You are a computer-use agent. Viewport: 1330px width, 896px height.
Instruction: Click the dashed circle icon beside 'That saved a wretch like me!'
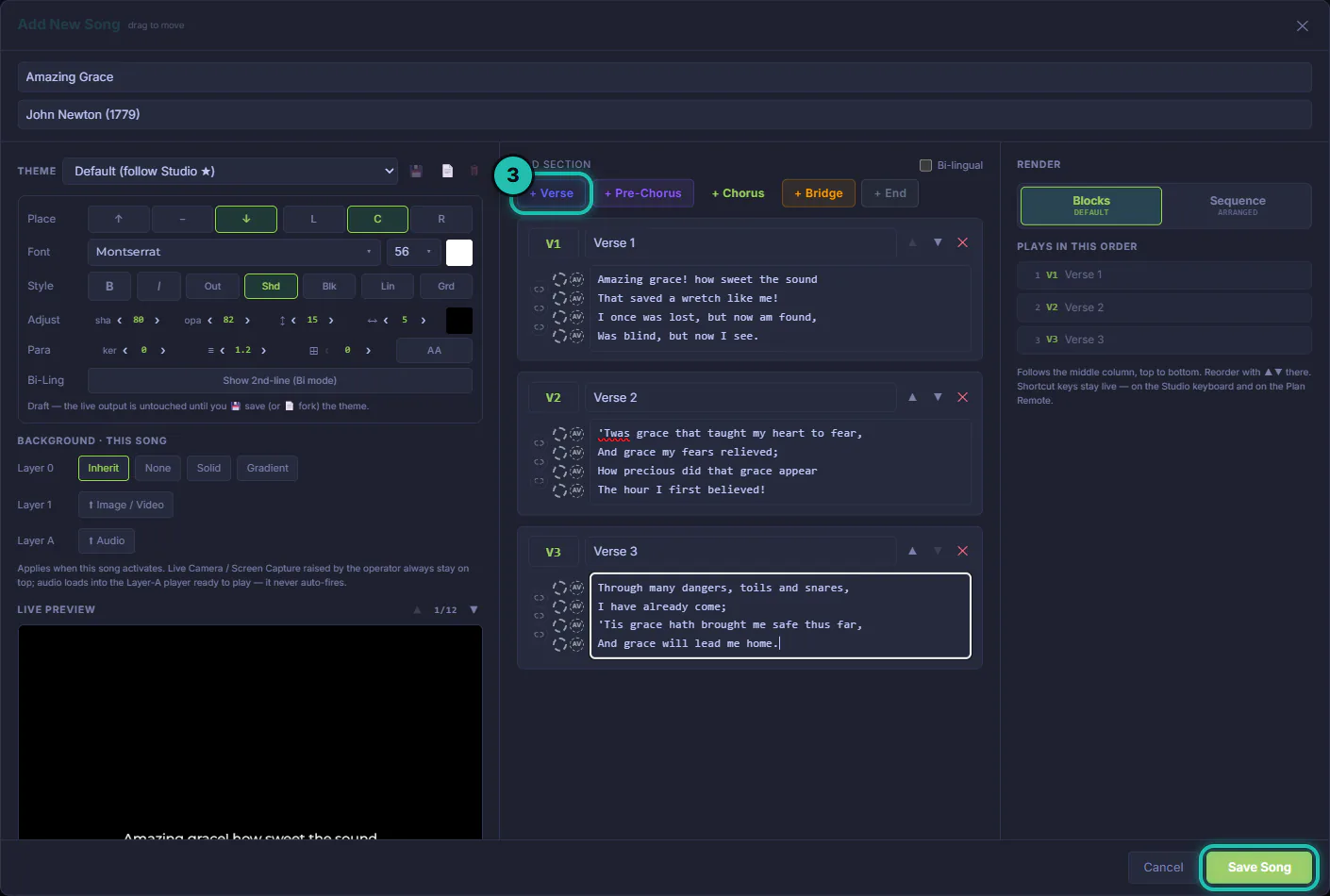coord(559,298)
